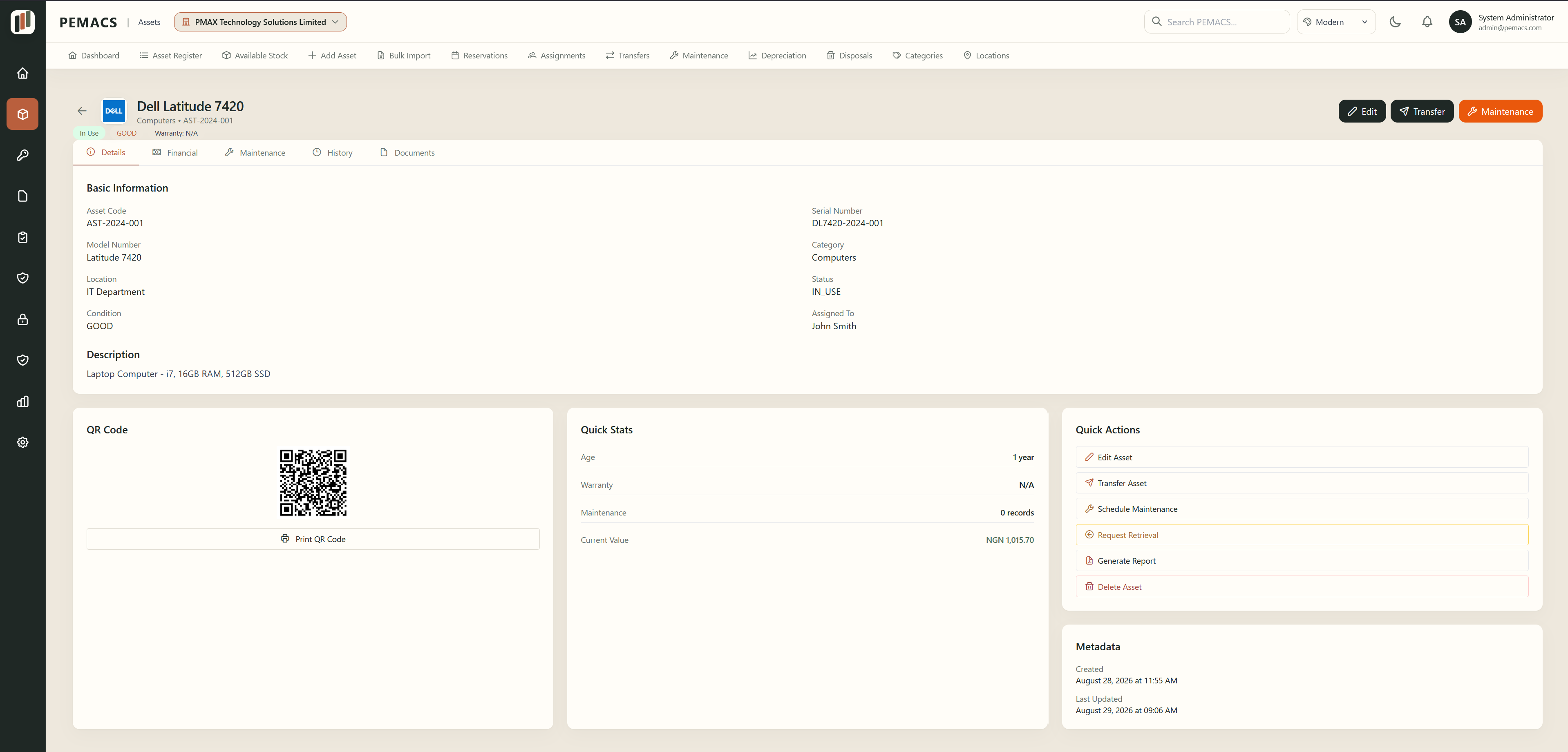Click Transfer Asset quick action
This screenshot has width=1568, height=752.
pyautogui.click(x=1302, y=483)
